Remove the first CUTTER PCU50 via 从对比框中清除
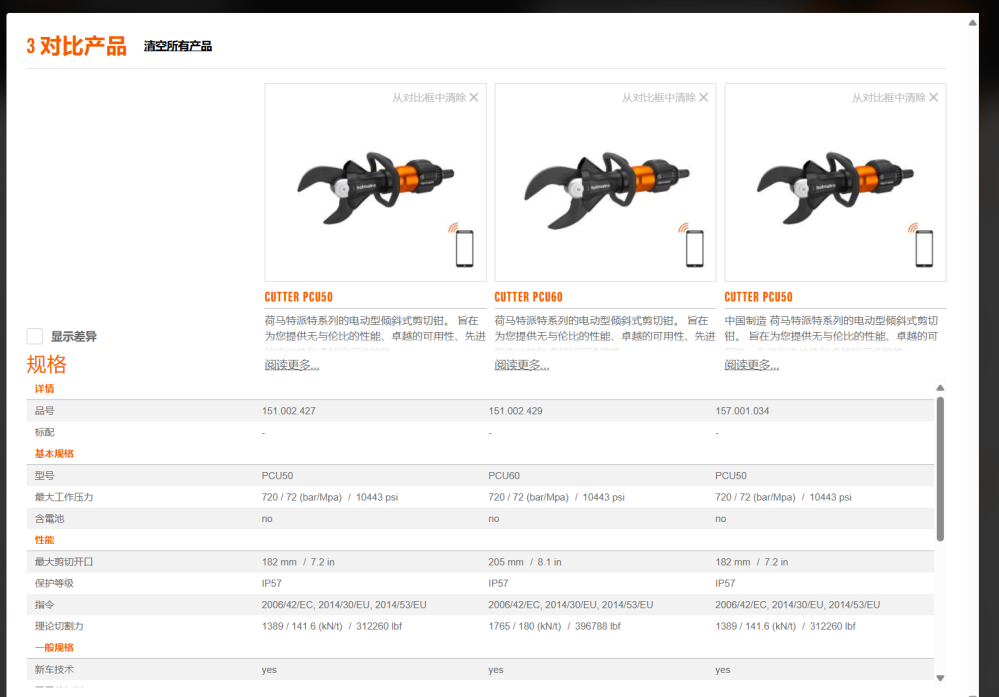The height and width of the screenshot is (697, 999). 435,97
